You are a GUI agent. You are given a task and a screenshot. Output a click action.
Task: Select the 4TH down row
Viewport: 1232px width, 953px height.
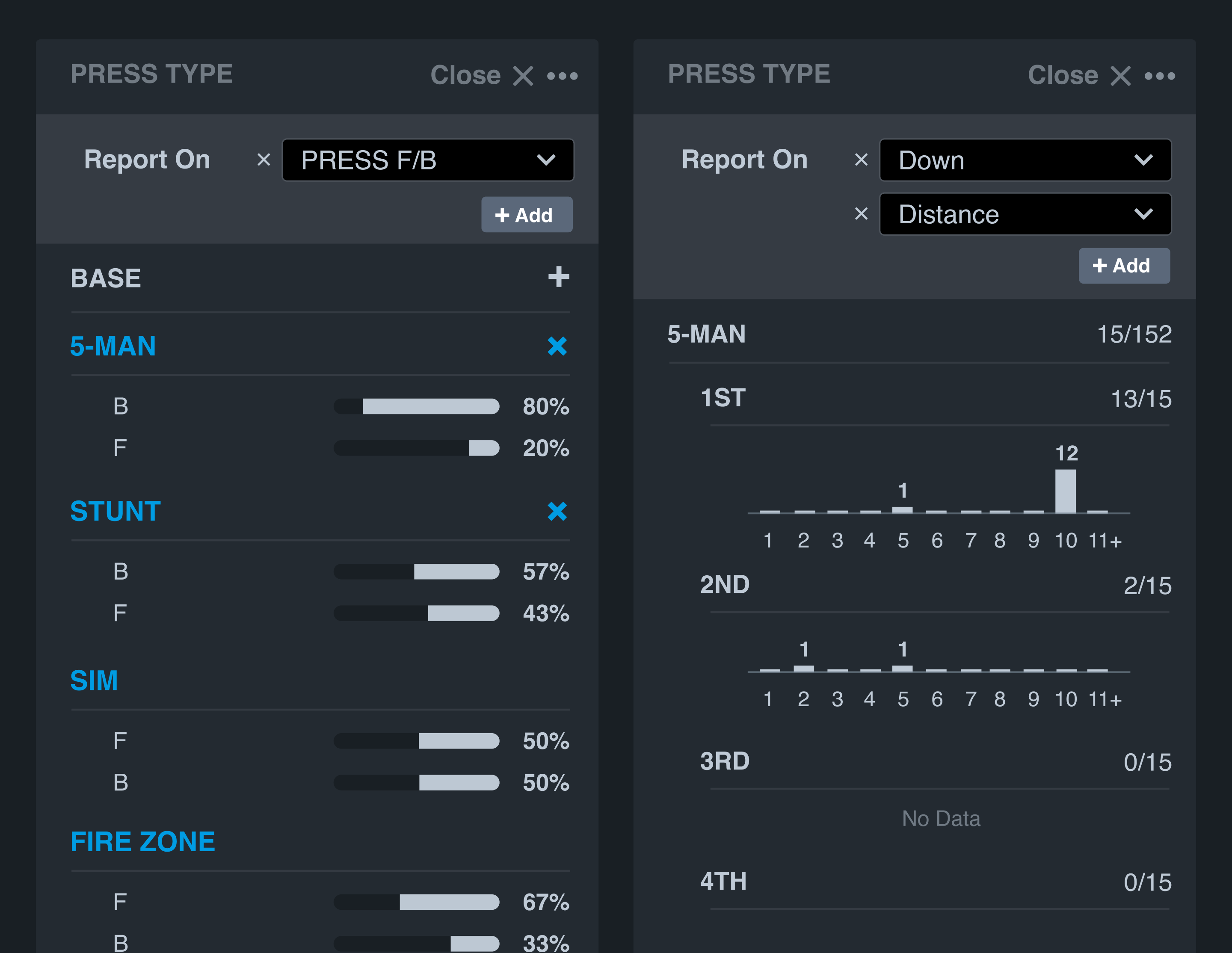[x=723, y=882]
